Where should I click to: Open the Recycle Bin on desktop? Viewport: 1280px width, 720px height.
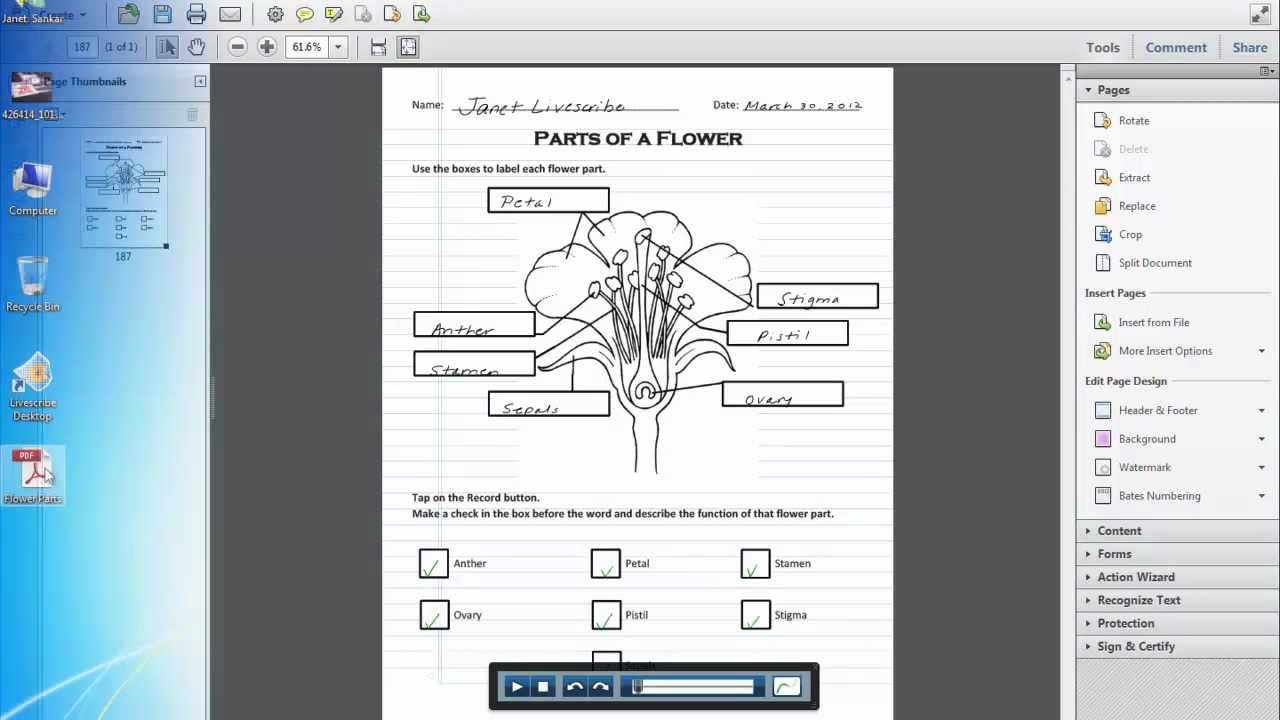tap(33, 284)
